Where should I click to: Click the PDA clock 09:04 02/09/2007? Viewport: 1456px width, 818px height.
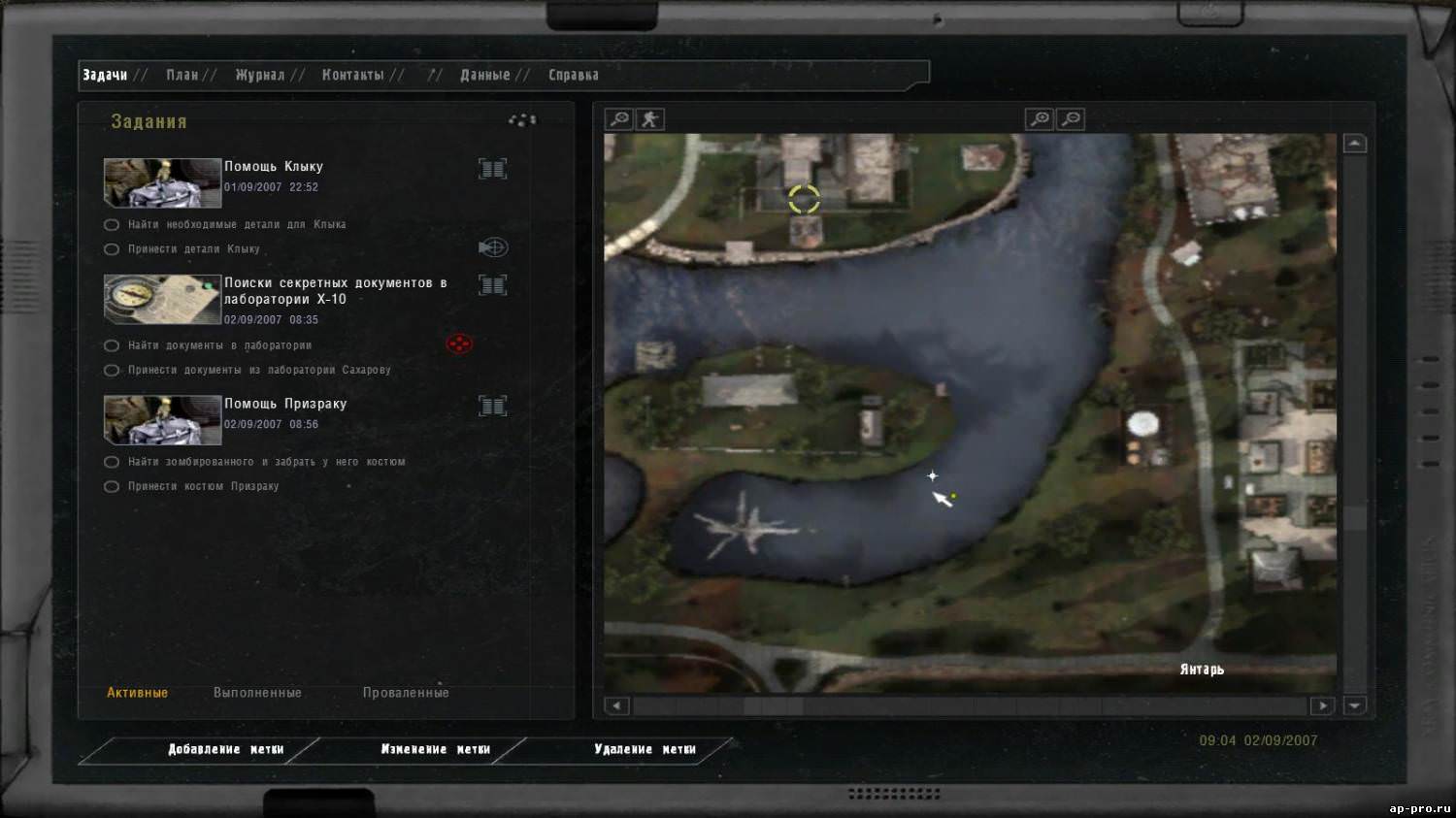(x=1258, y=740)
